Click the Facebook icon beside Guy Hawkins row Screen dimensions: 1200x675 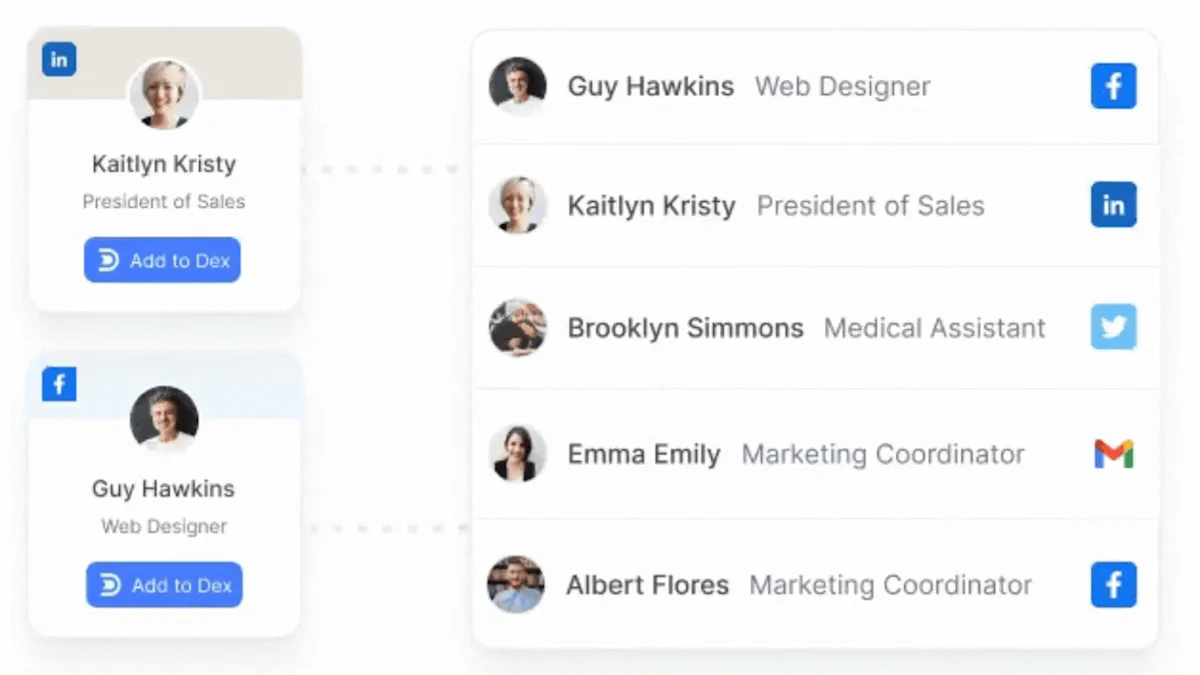1113,86
